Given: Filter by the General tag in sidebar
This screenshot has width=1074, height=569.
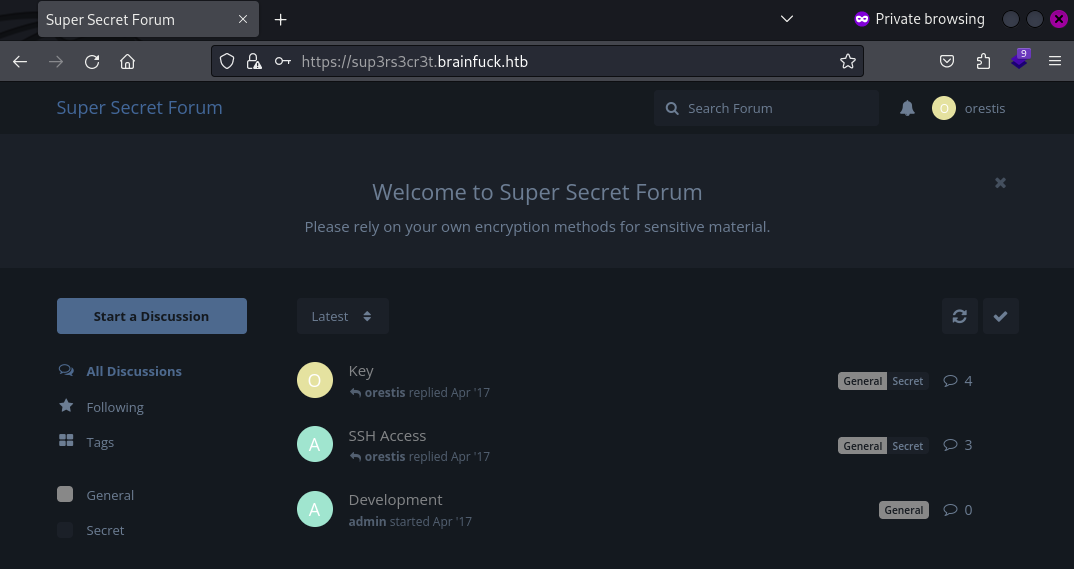Looking at the screenshot, I should coord(95,494).
